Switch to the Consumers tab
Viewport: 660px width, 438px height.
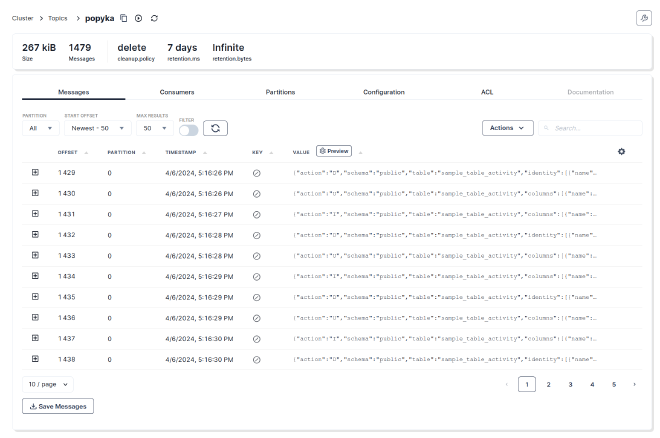click(x=177, y=92)
